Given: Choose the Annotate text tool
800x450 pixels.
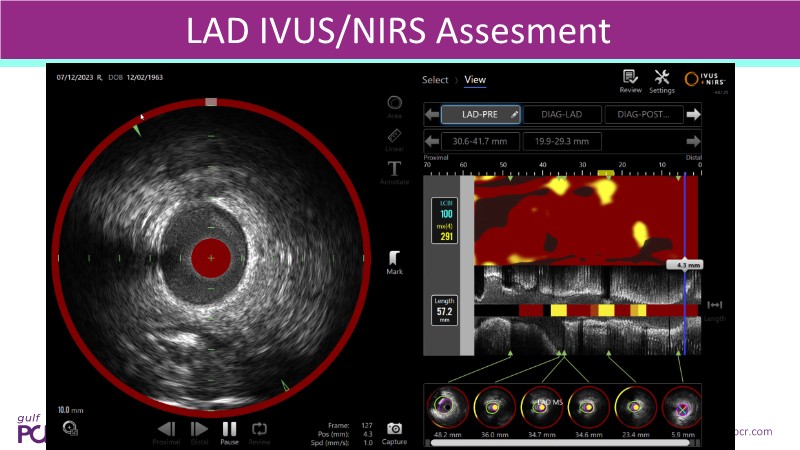Looking at the screenshot, I should click(395, 169).
